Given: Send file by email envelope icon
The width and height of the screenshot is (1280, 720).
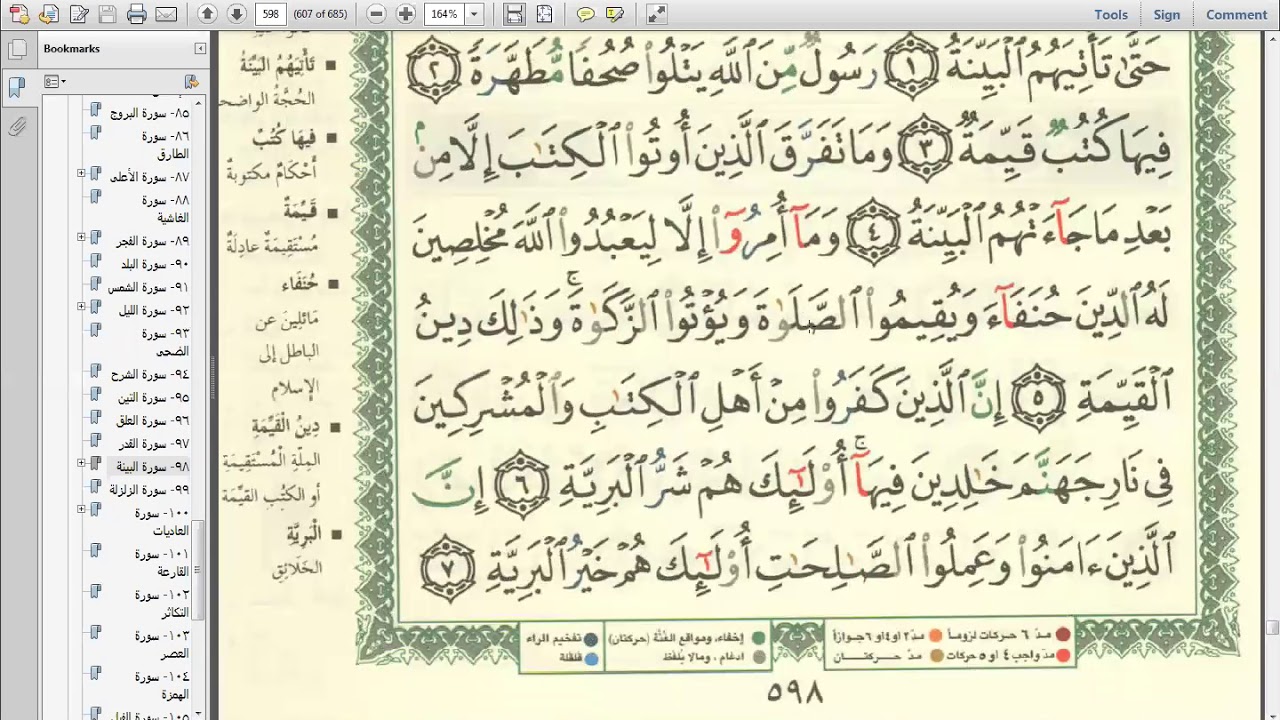Looking at the screenshot, I should (x=166, y=14).
